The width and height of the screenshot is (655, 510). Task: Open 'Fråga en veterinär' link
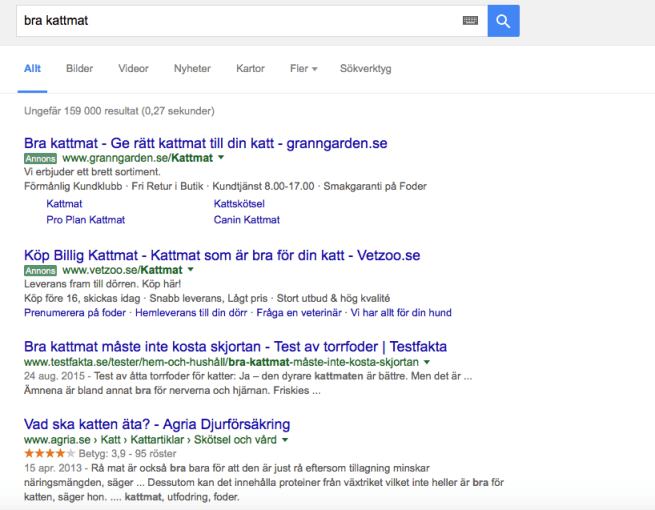[299, 313]
